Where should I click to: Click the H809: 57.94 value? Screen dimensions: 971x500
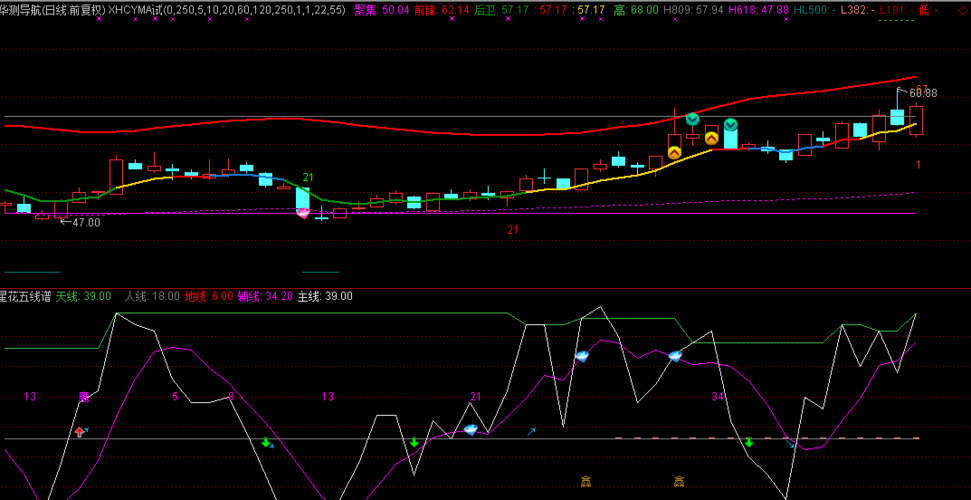(693, 10)
